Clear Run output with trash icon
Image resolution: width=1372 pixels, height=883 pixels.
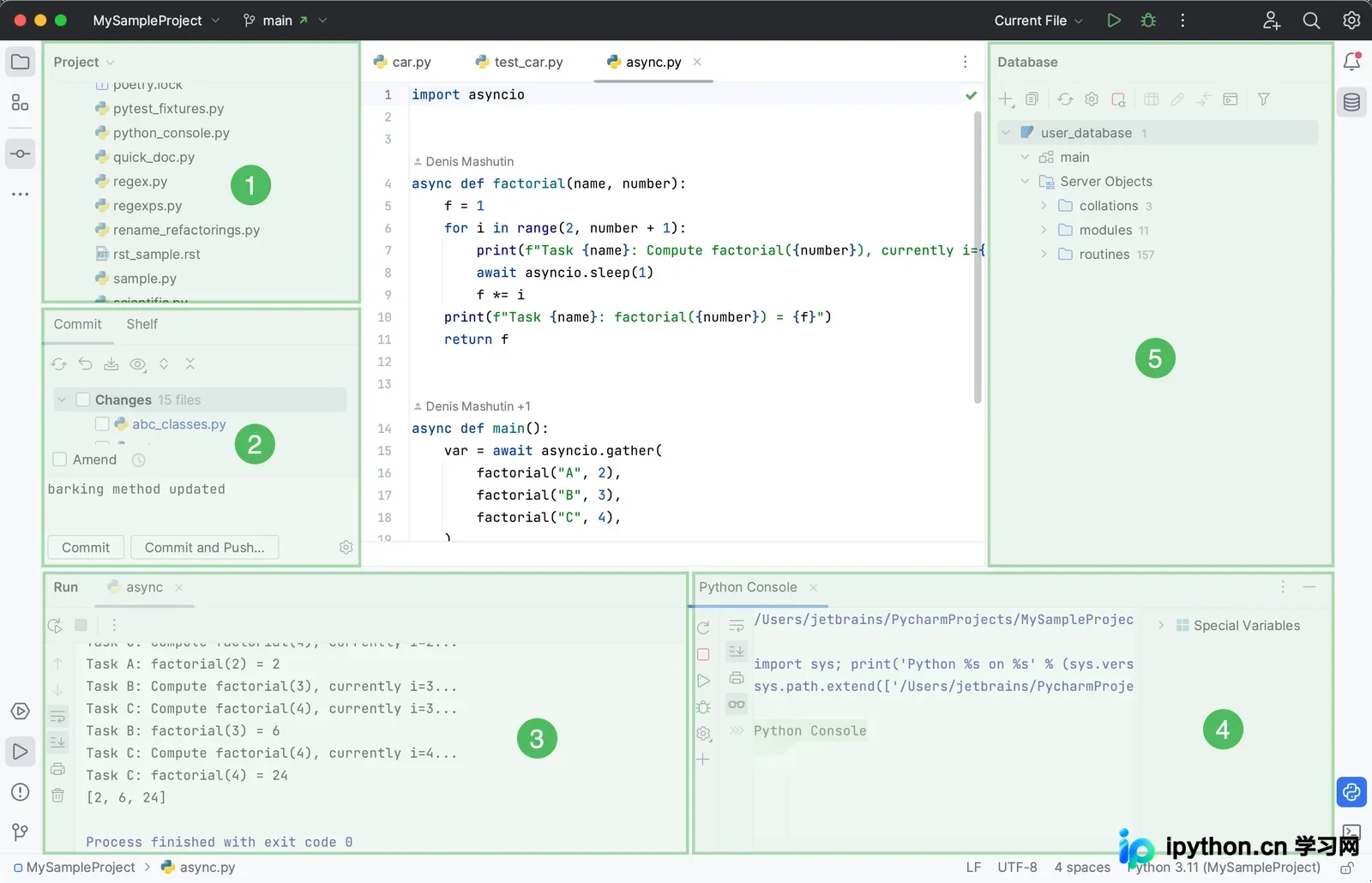click(x=57, y=795)
